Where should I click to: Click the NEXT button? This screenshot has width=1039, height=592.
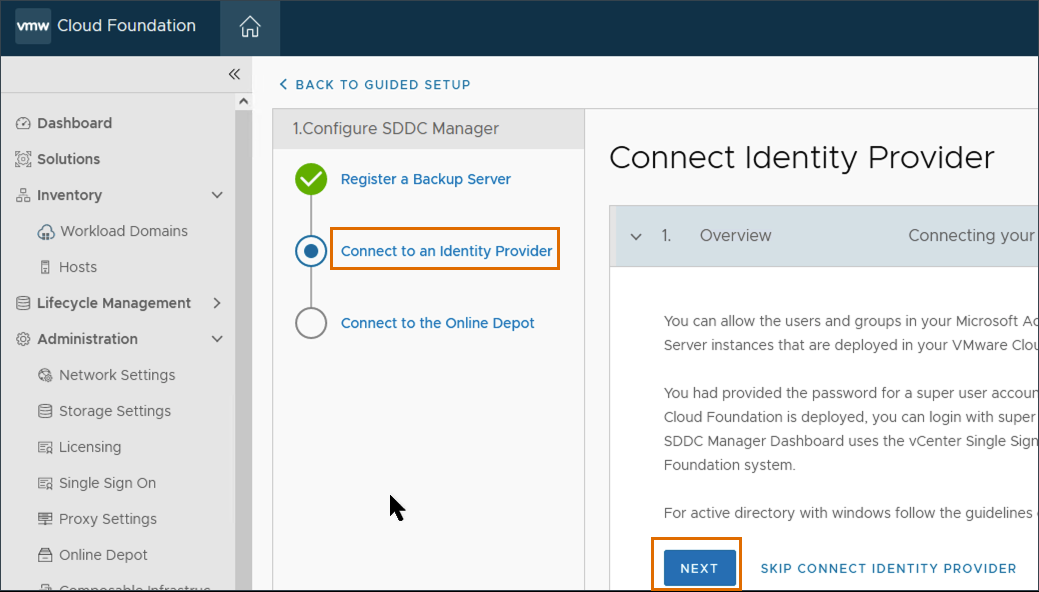tap(697, 567)
